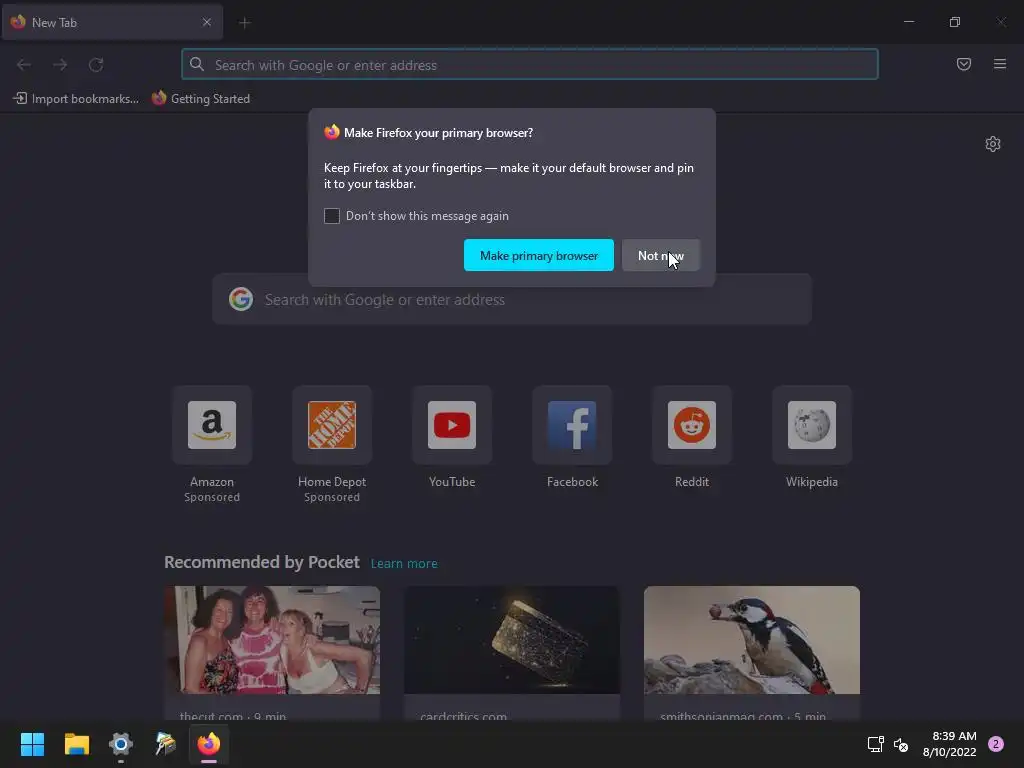Image resolution: width=1024 pixels, height=768 pixels.
Task: Open Windows Start menu
Action: coord(32,744)
